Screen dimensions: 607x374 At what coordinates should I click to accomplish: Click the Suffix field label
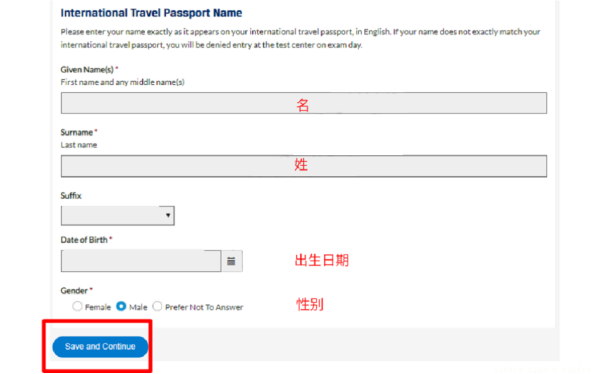[71, 196]
